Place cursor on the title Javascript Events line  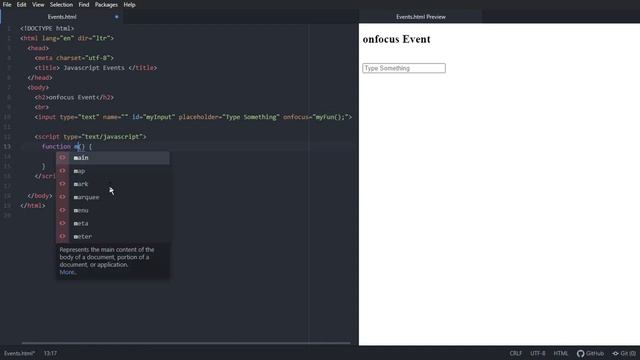click(x=96, y=68)
